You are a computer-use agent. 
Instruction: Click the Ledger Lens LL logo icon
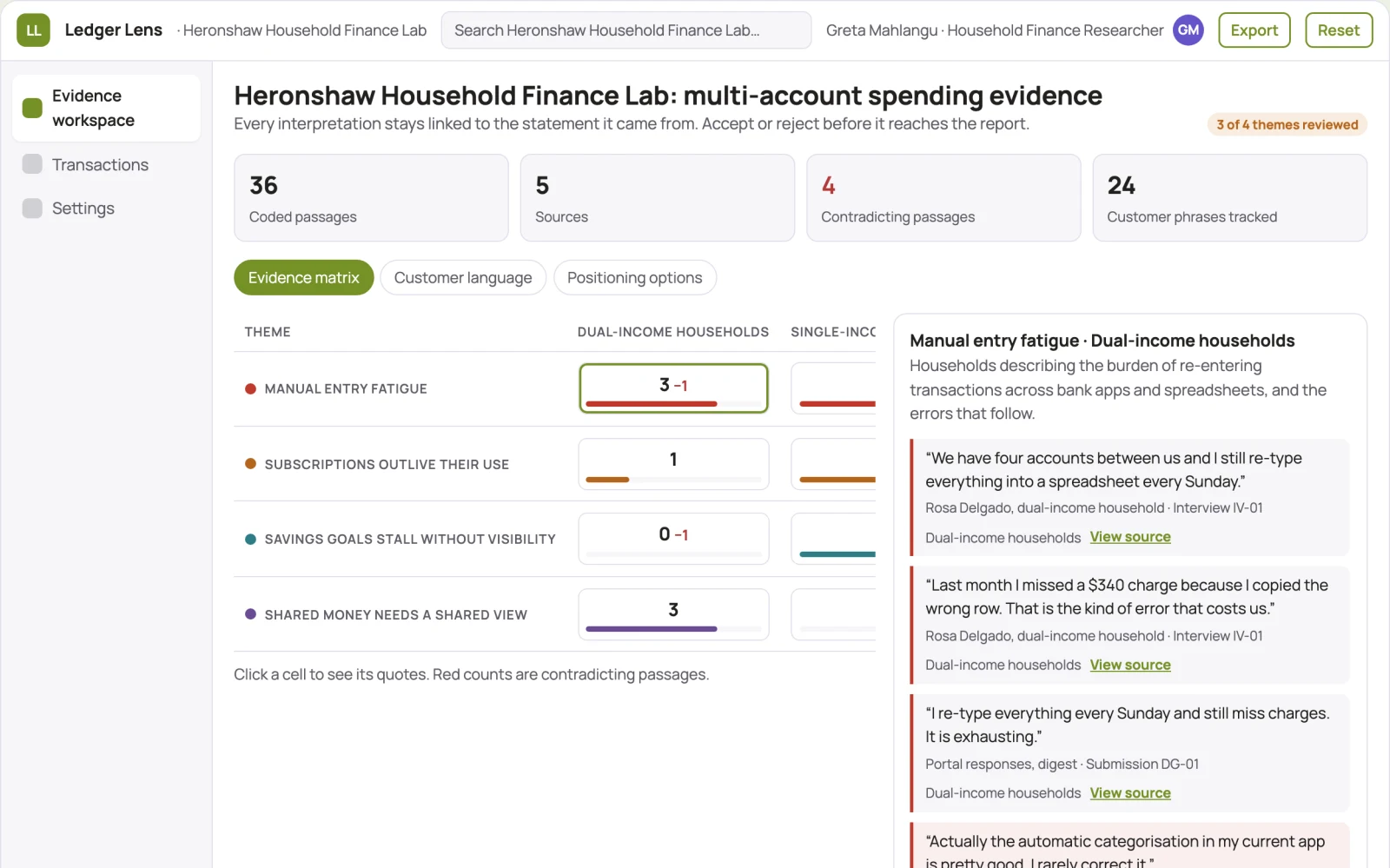(33, 30)
